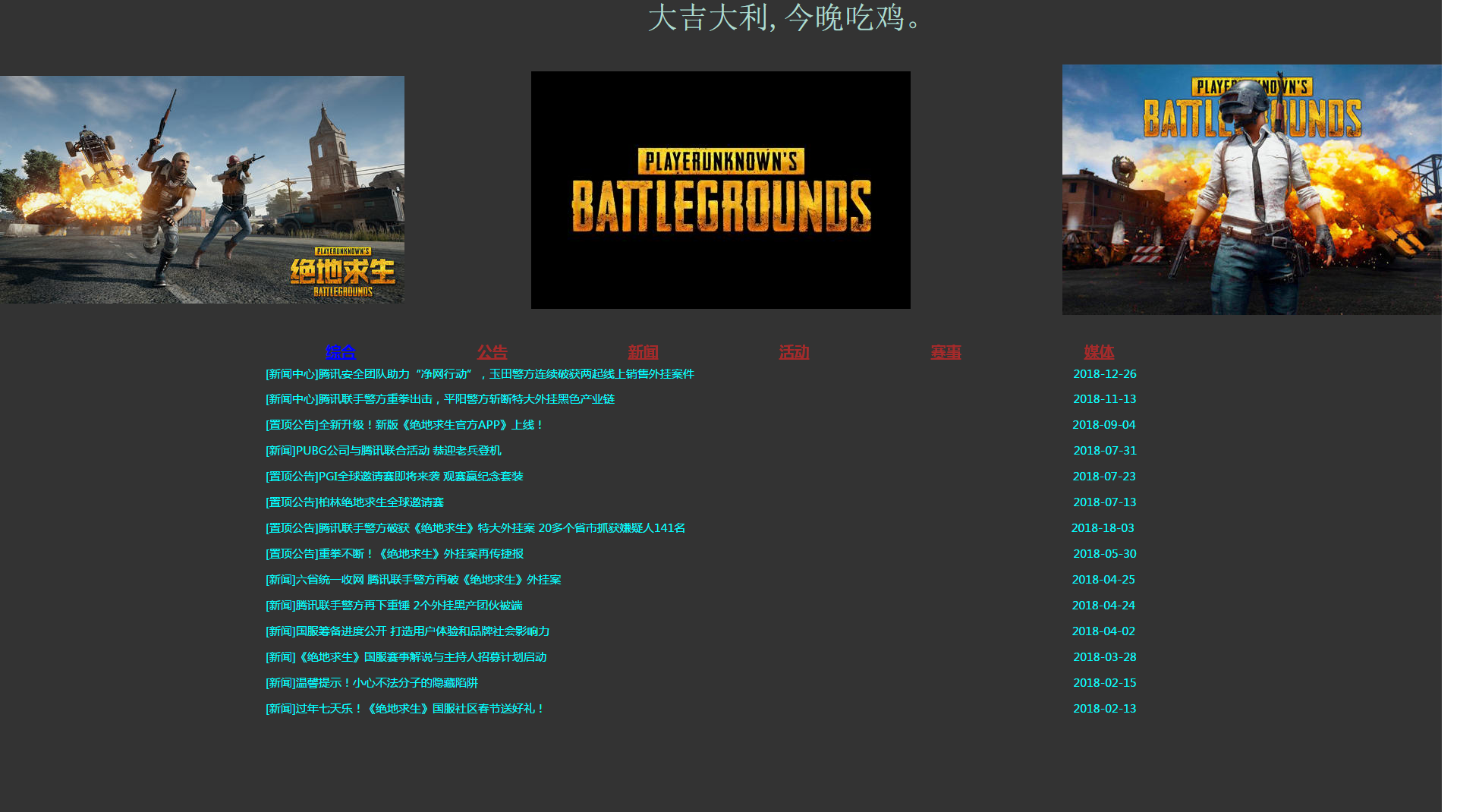Open news 国服赛事解说与主持人招募计划启动
1457x812 pixels.
coord(406,657)
